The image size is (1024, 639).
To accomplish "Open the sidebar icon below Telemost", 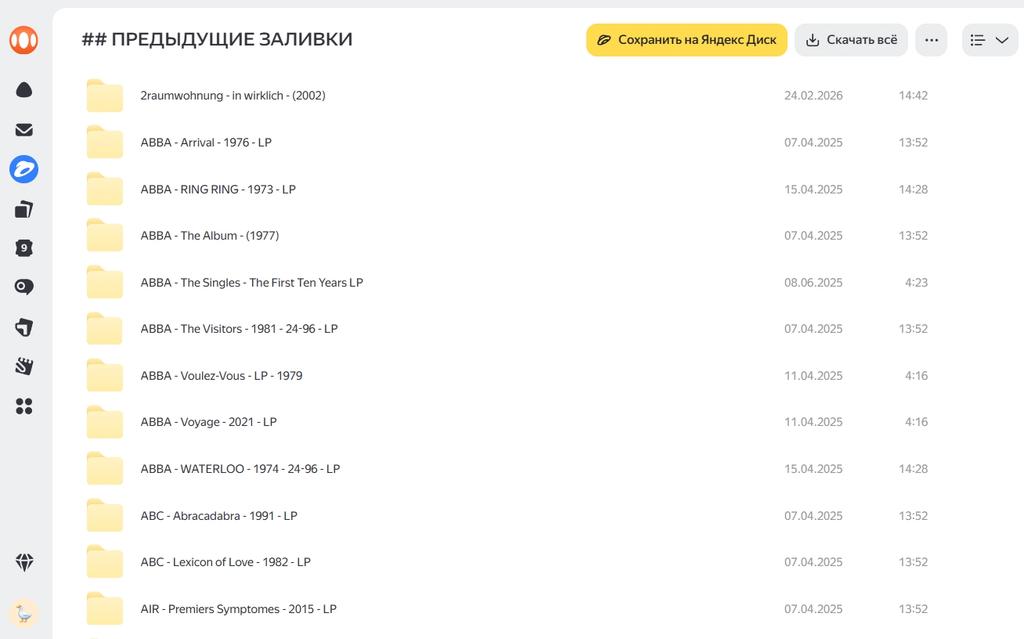I will [x=24, y=327].
